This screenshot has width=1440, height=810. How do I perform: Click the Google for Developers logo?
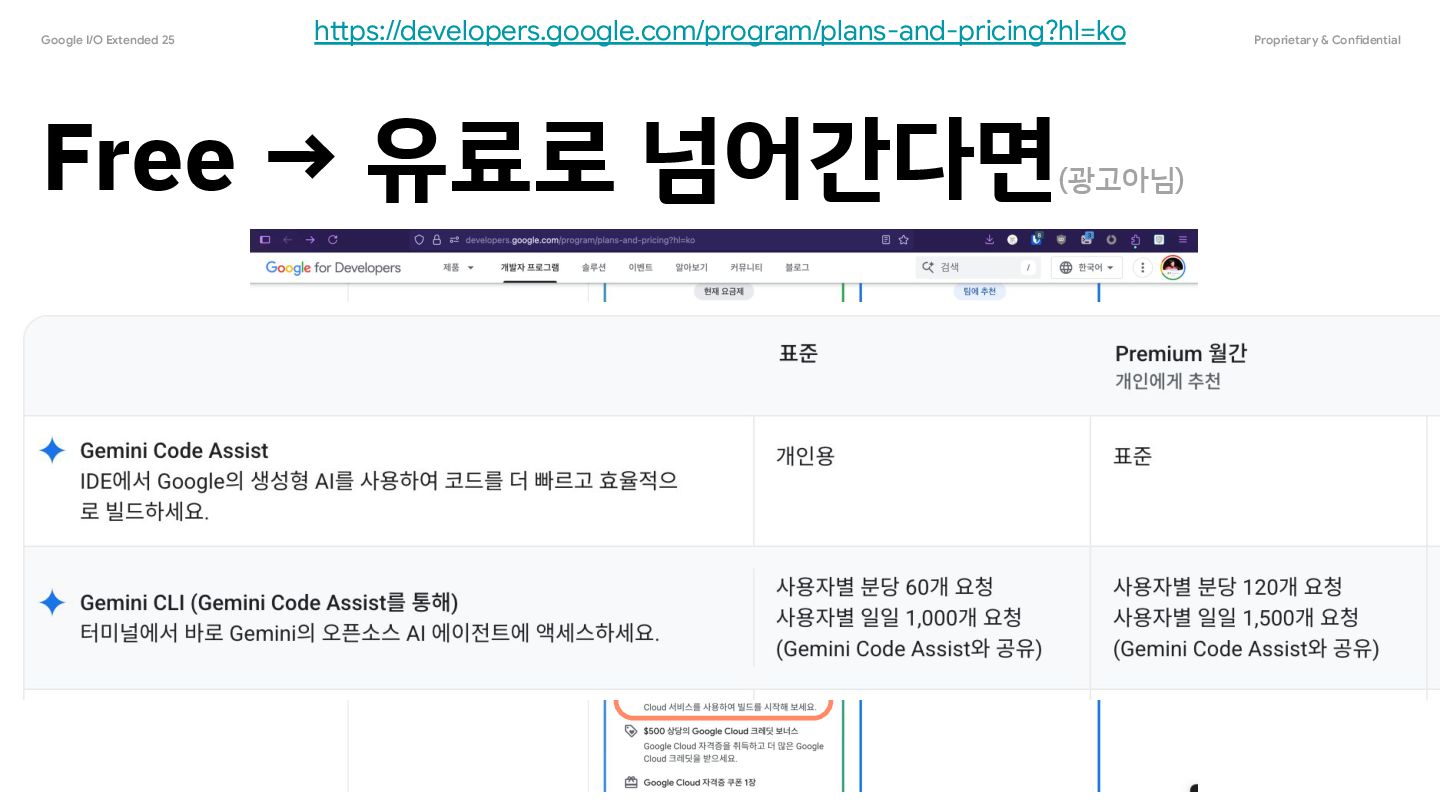pyautogui.click(x=333, y=268)
